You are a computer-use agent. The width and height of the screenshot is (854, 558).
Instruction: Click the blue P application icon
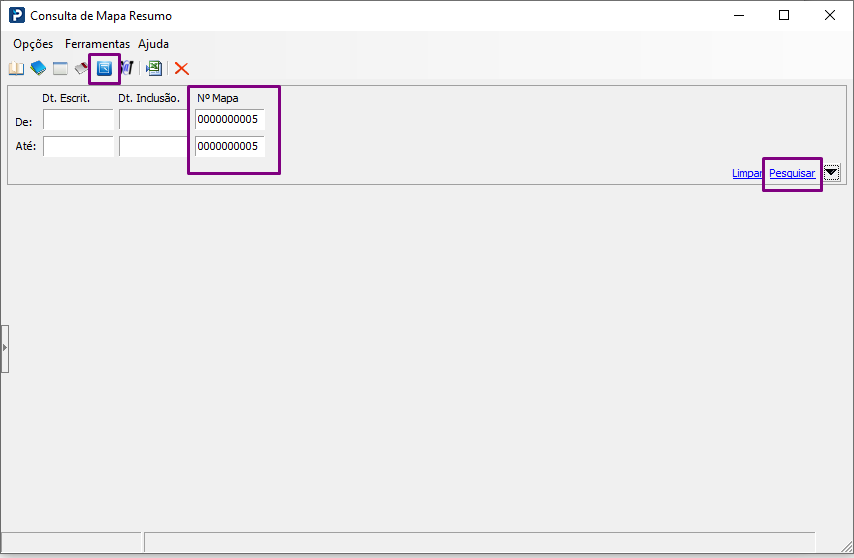(x=17, y=15)
